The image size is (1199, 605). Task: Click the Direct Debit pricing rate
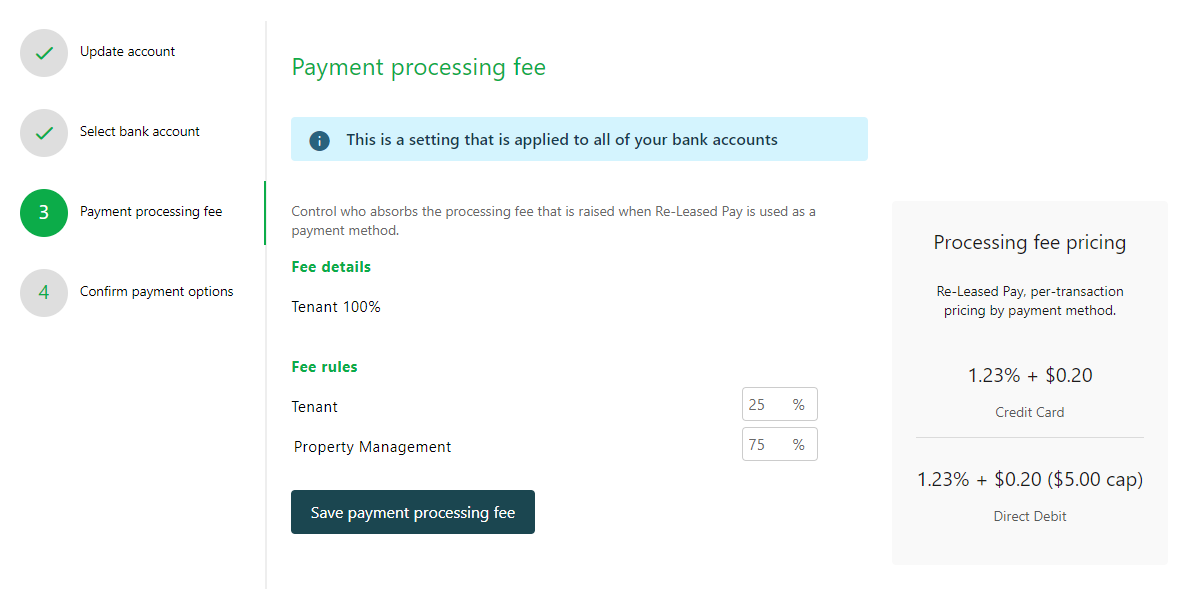pos(1029,480)
